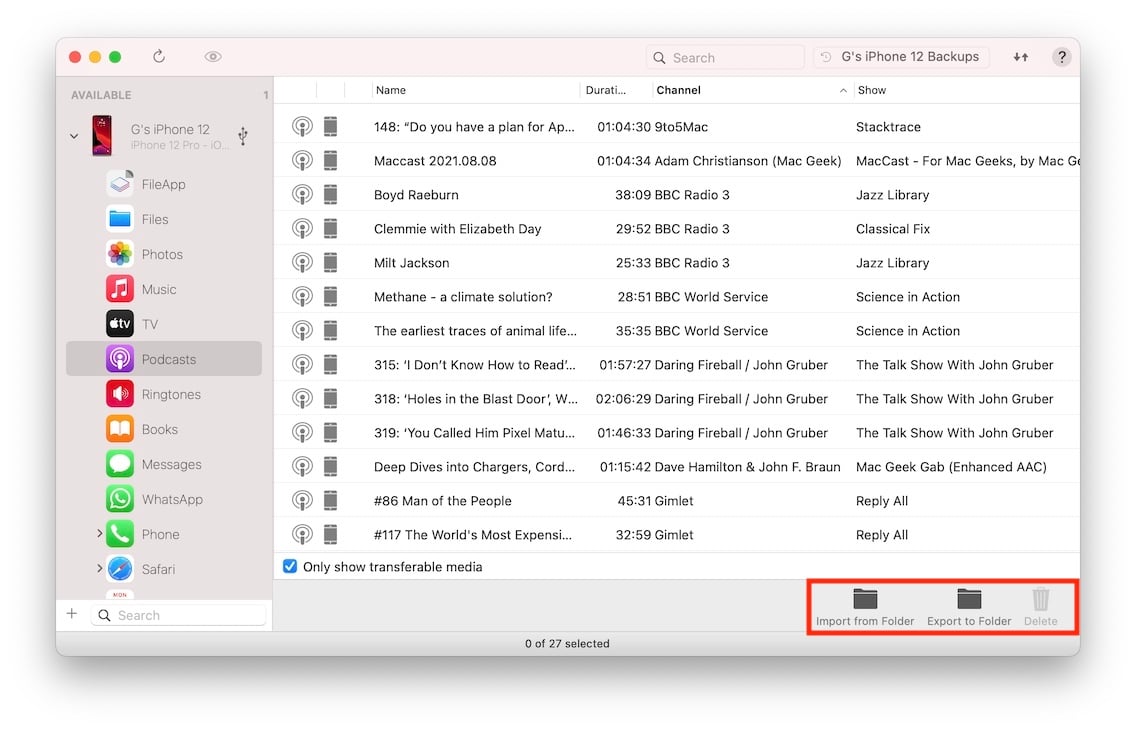Viewport: 1136px width, 730px height.
Task: Click podcast icon of Milt Jackson row
Action: coord(302,263)
